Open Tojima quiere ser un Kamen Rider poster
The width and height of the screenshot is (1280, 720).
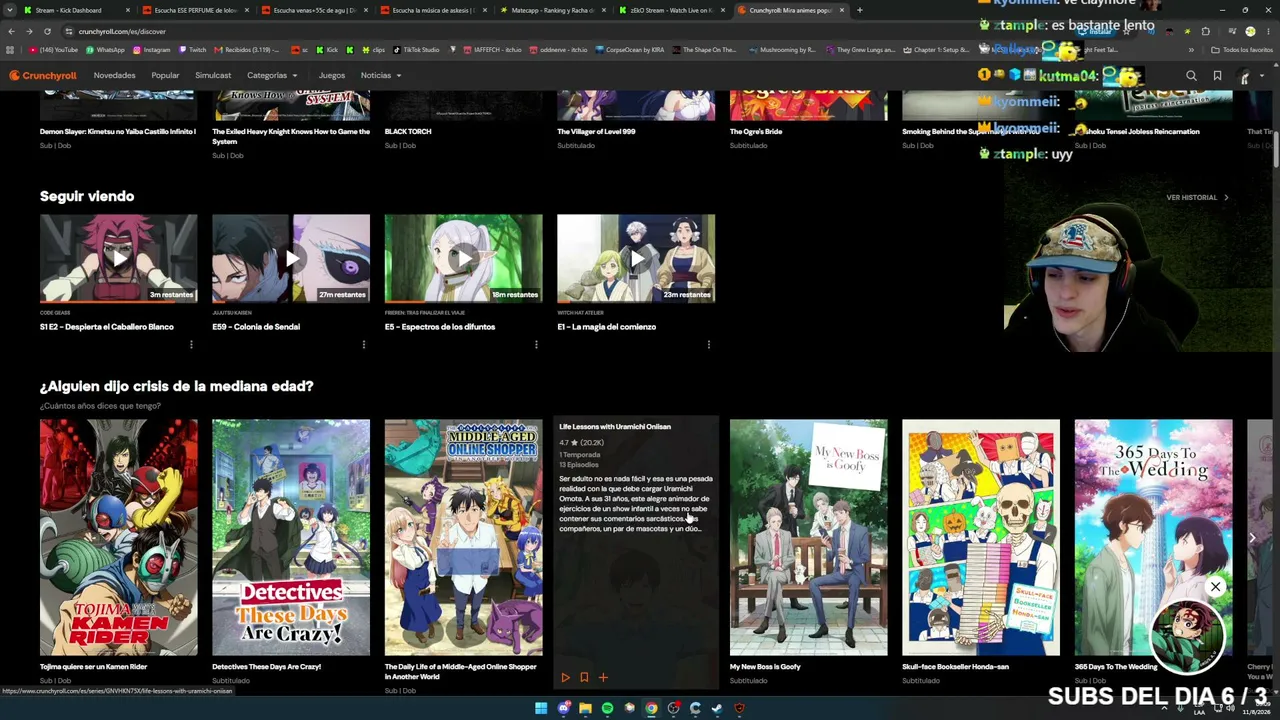(x=119, y=537)
